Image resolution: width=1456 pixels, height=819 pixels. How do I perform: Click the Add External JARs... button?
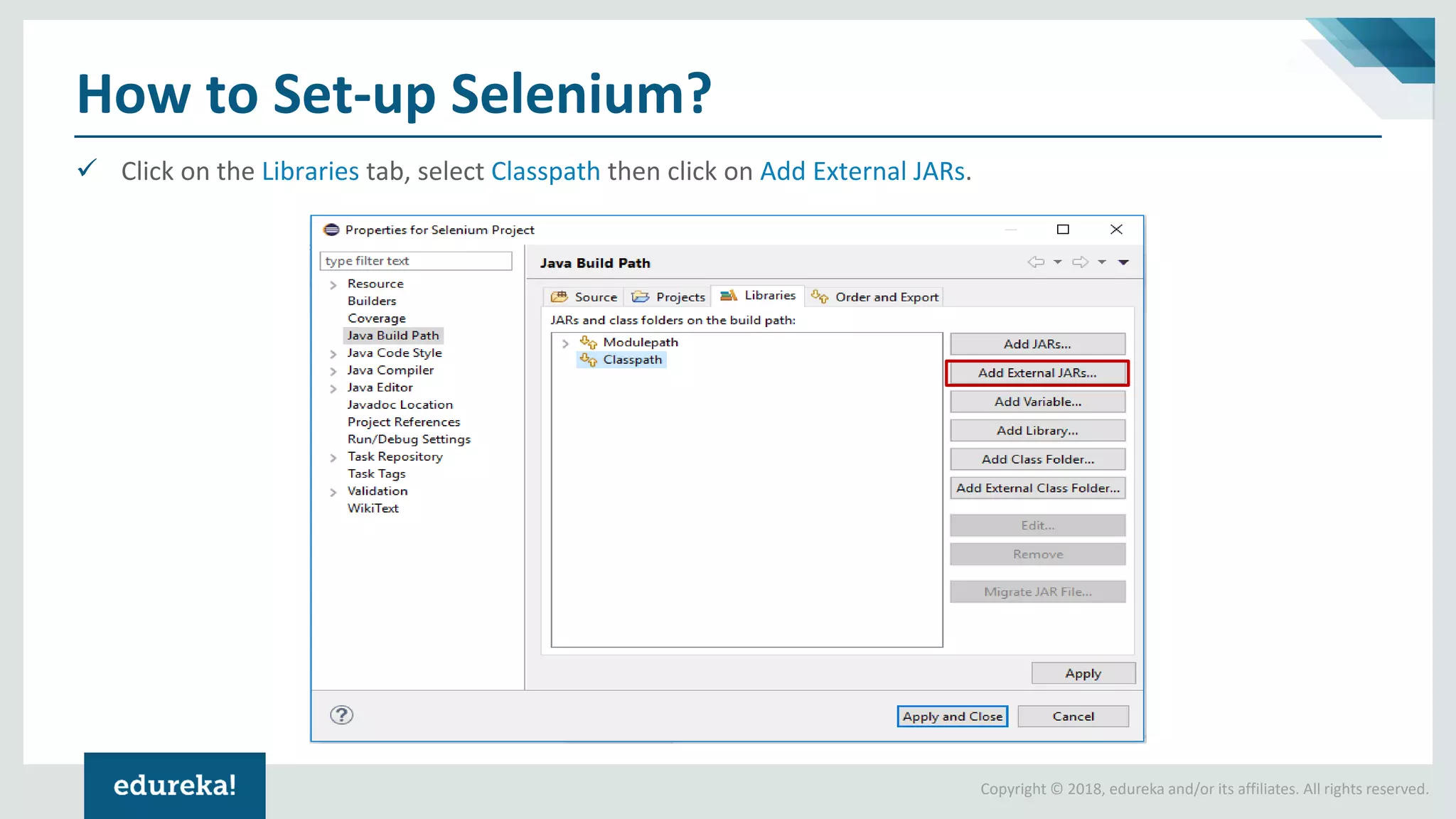pos(1037,373)
